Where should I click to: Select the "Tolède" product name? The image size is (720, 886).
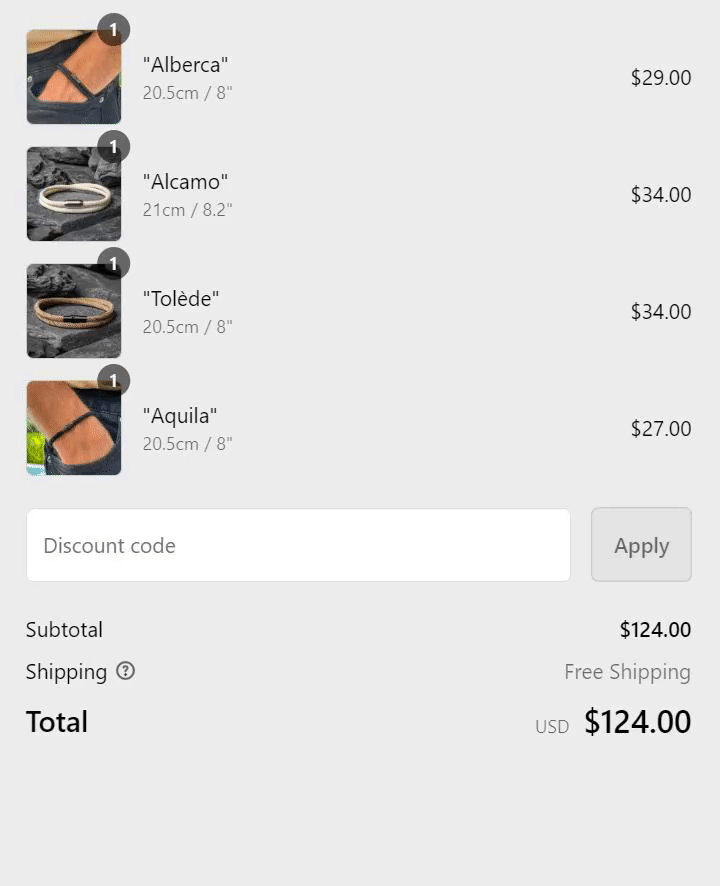tap(181, 298)
